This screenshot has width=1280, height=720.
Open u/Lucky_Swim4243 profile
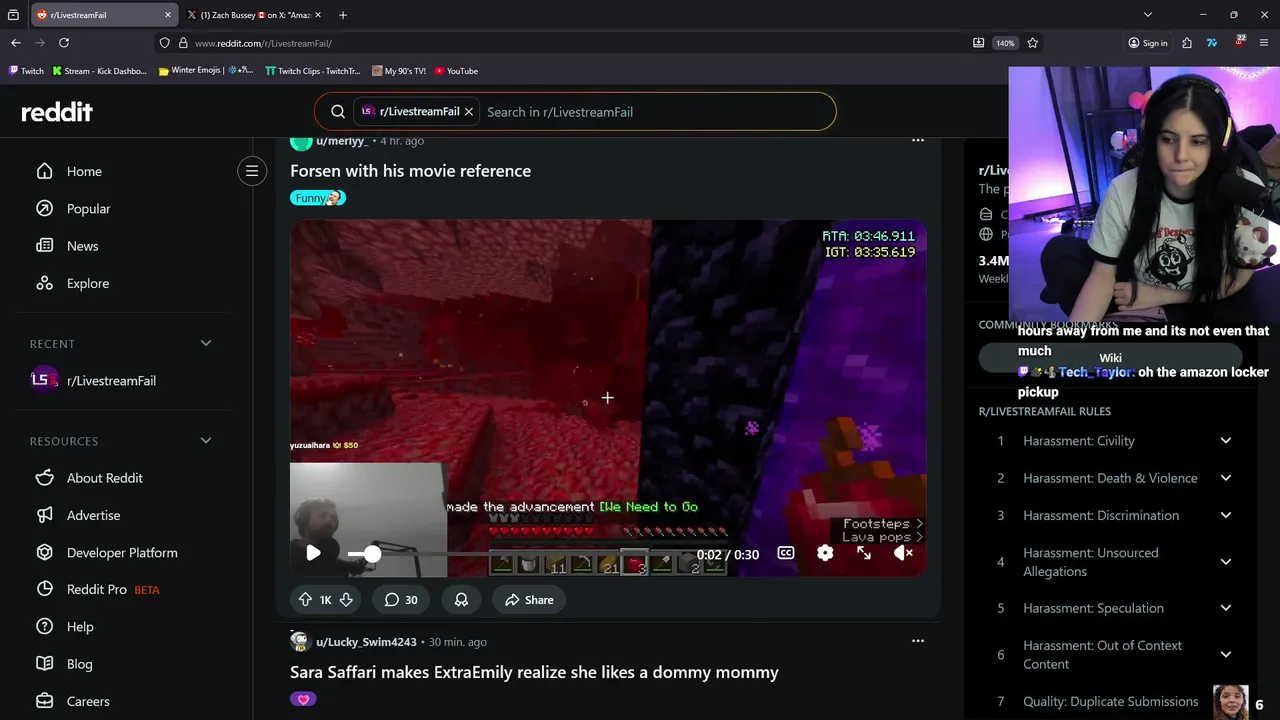(x=366, y=642)
